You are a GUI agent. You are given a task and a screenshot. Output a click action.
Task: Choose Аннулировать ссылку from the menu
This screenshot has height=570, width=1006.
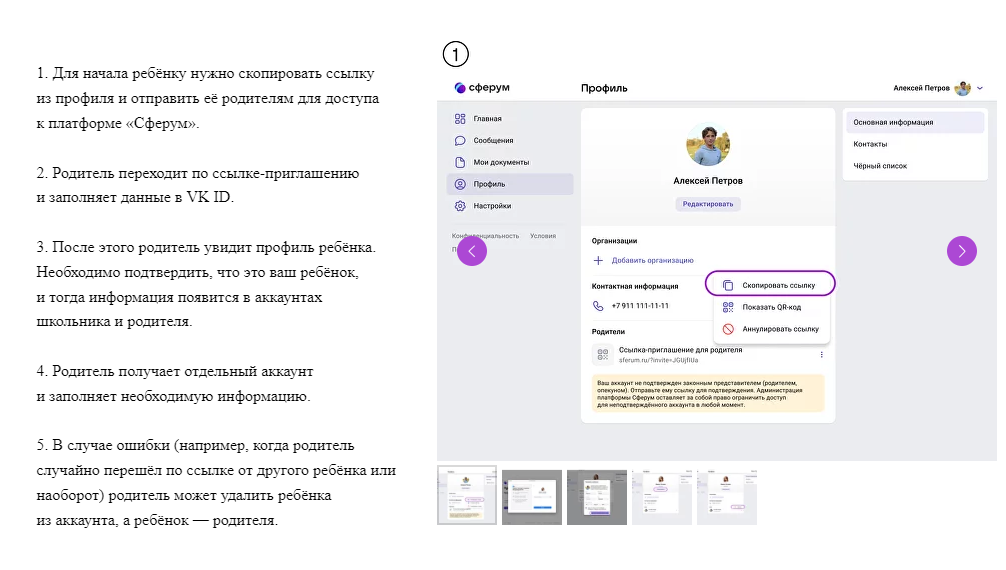pos(771,329)
